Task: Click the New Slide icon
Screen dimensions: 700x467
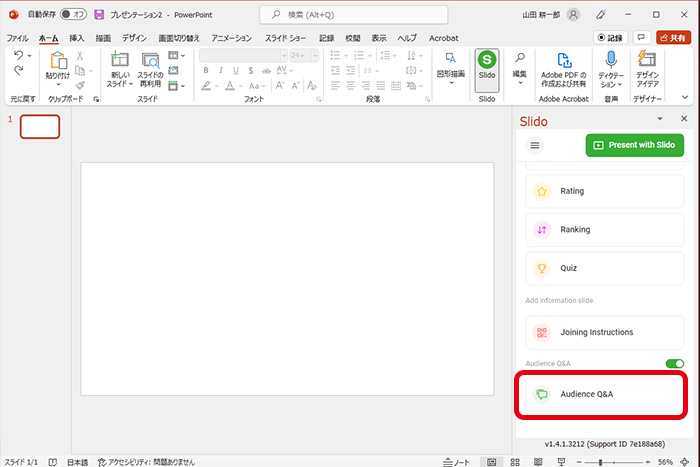Action: (120, 59)
